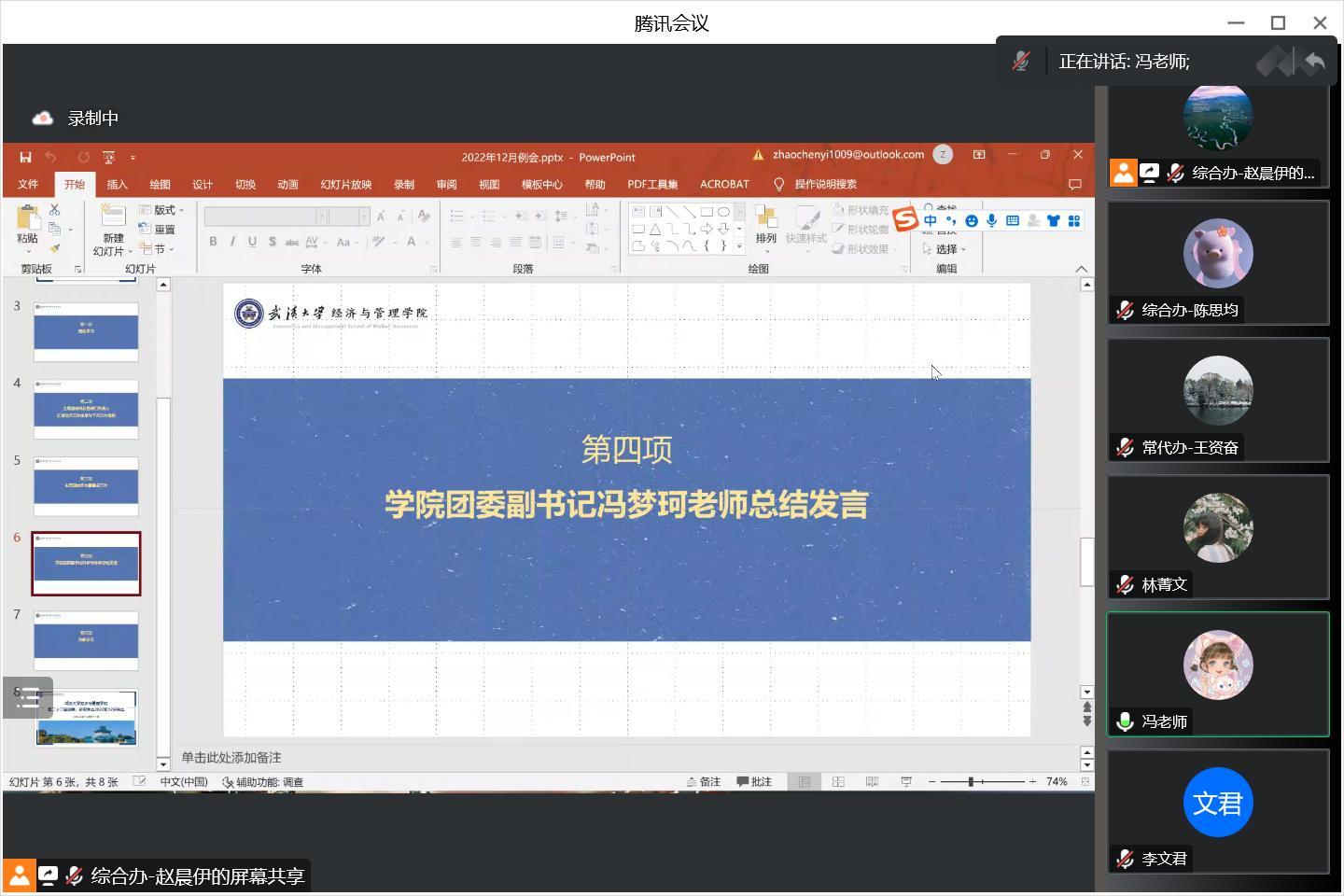The width and height of the screenshot is (1344, 896).
Task: Click the reply arrow in speaker banner
Action: [1314, 63]
